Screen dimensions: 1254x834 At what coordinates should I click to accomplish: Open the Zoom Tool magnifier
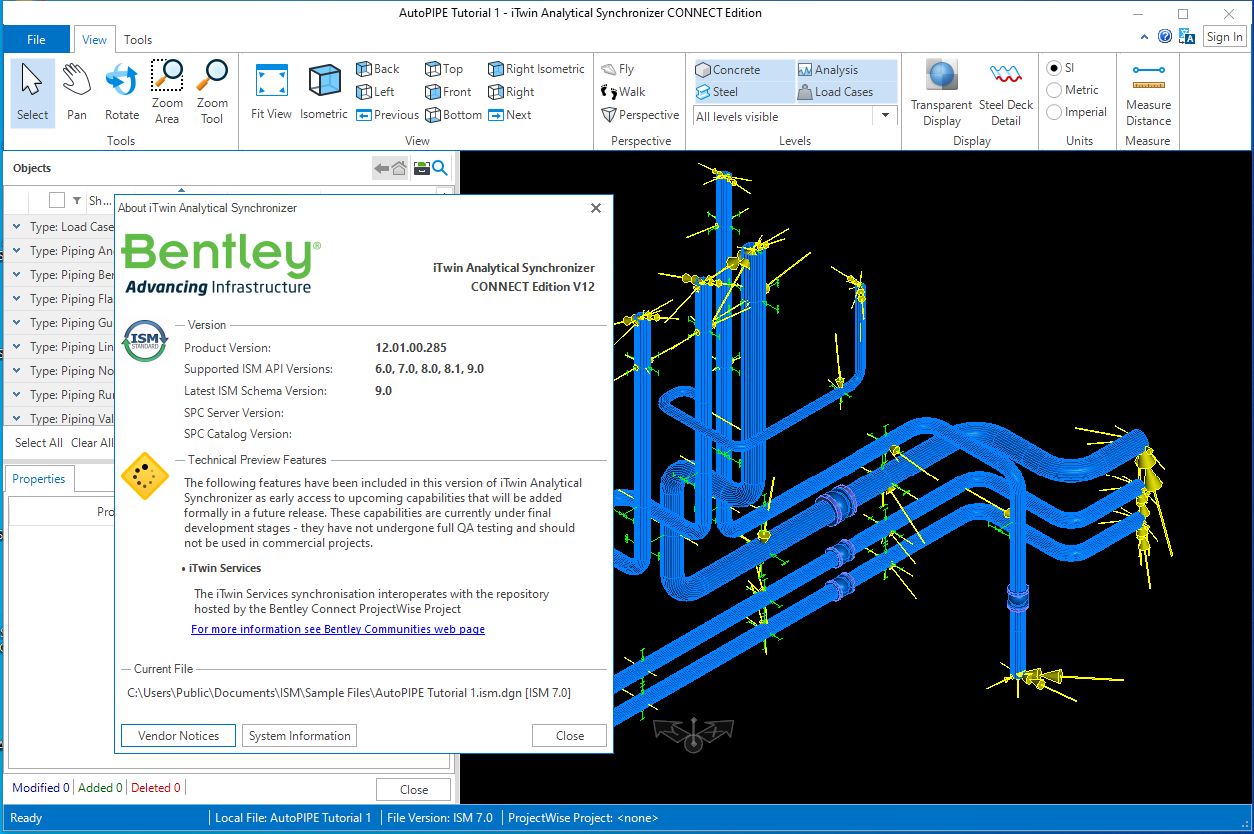[212, 92]
